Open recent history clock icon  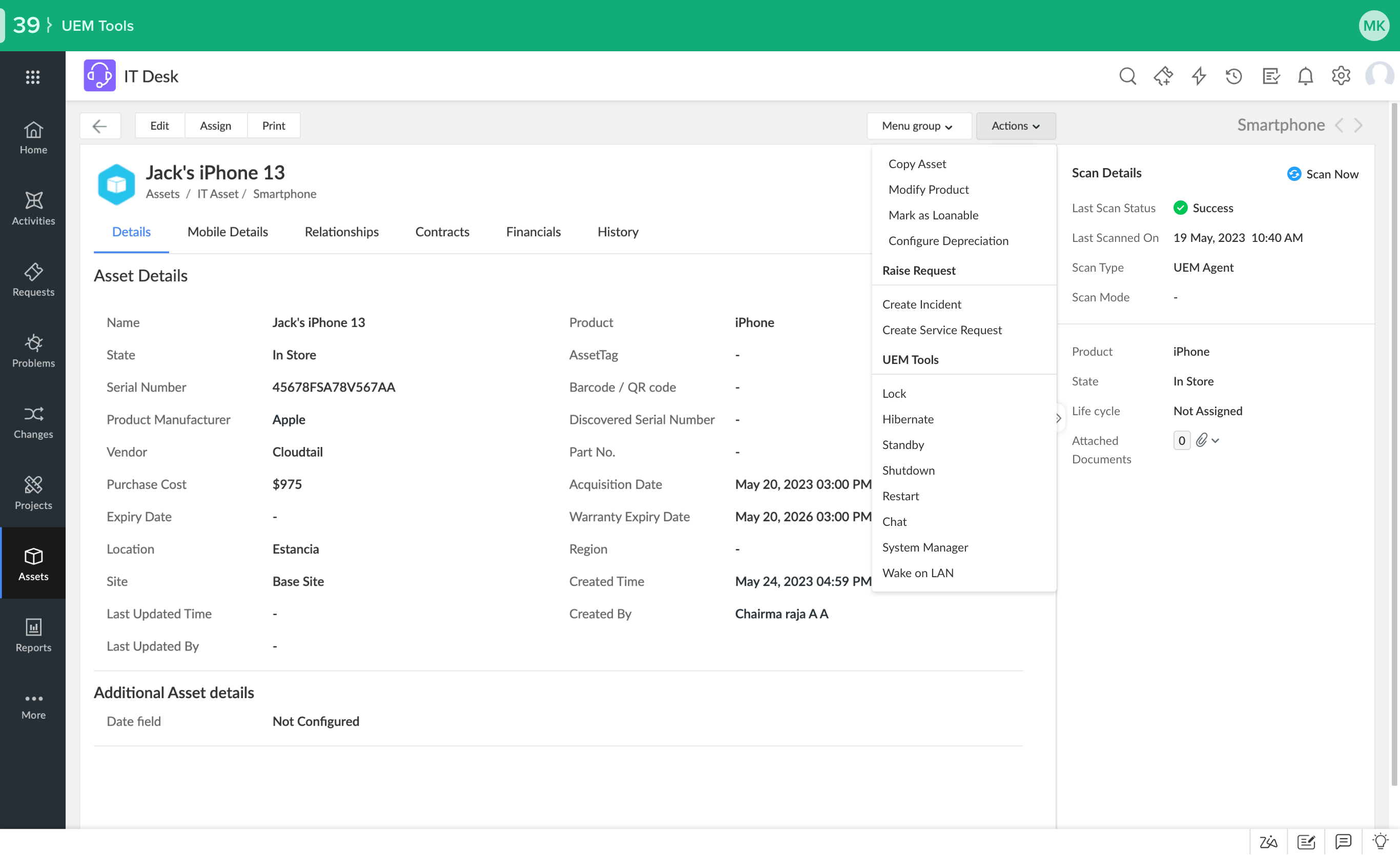[x=1233, y=76]
